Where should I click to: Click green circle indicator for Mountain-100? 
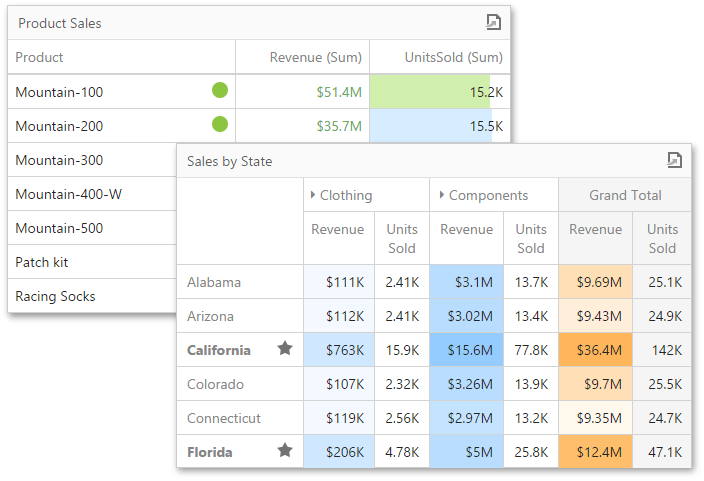pos(220,91)
